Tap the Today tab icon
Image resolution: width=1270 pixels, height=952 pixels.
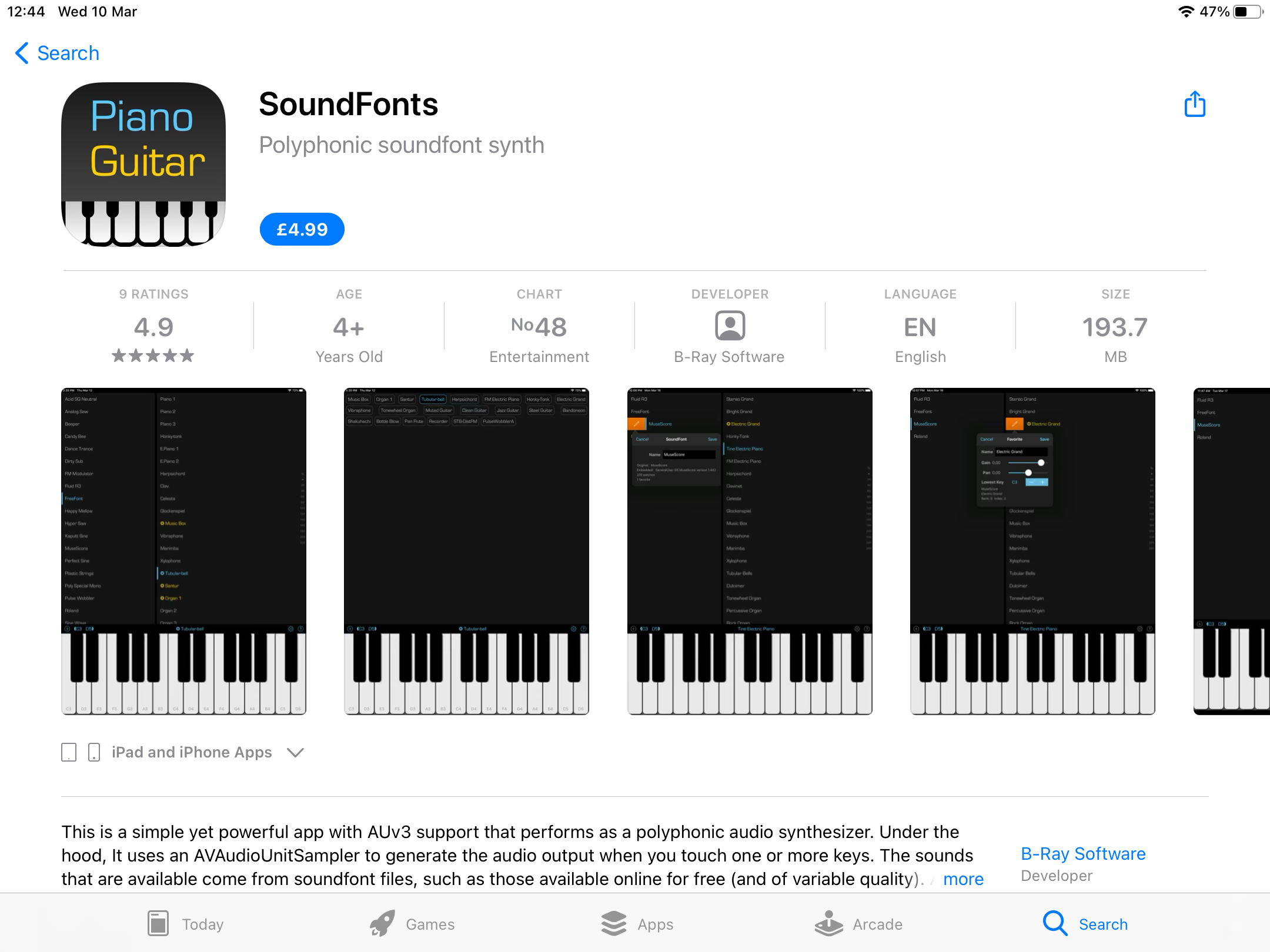coord(158,923)
